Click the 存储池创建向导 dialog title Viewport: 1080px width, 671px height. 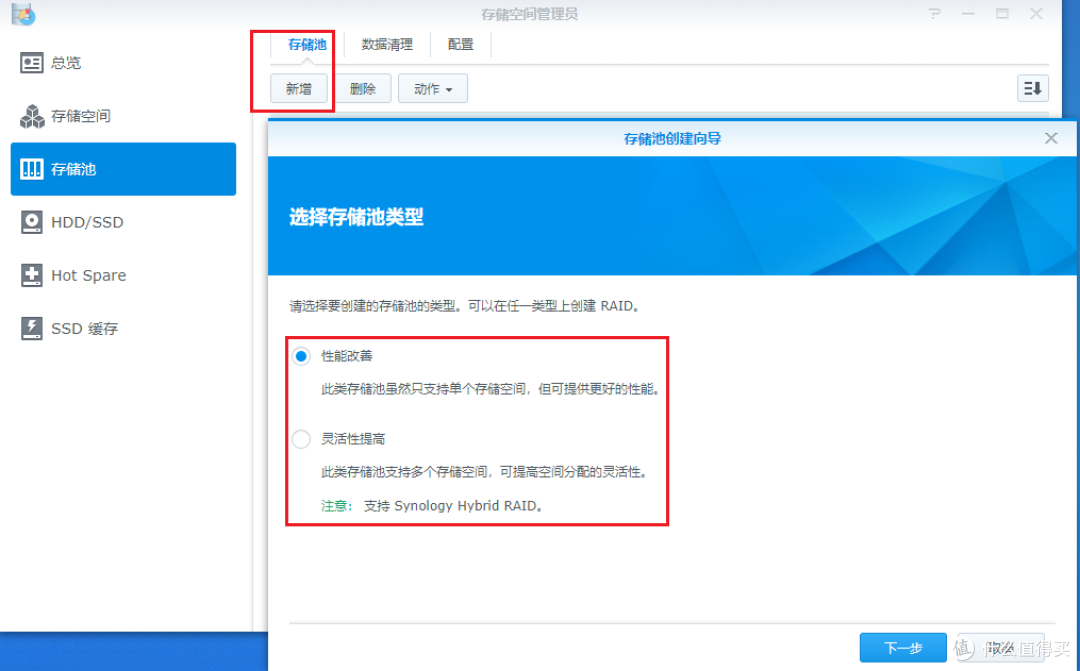click(x=672, y=138)
